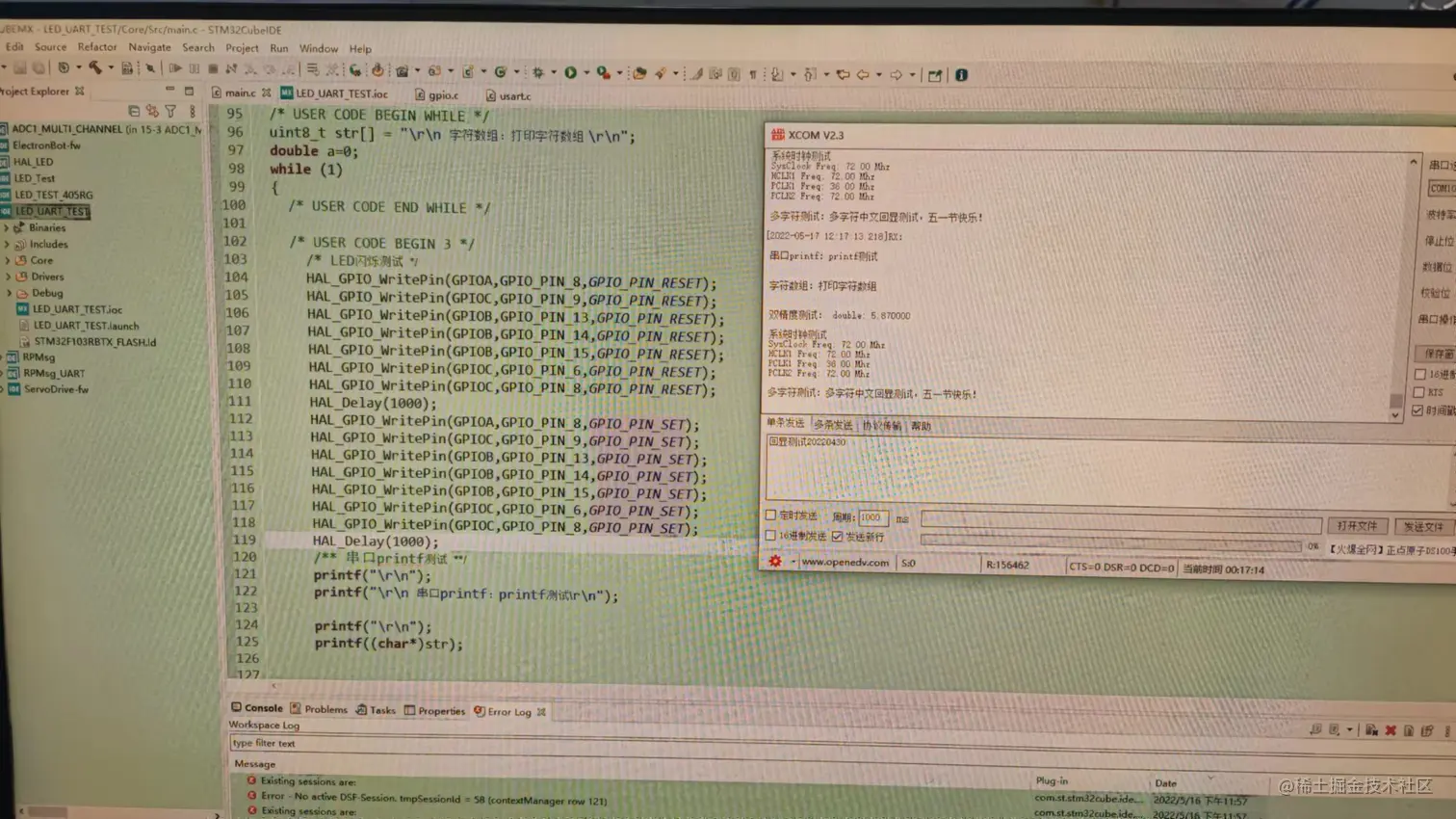Image resolution: width=1456 pixels, height=819 pixels.
Task: Toggle the RTS checkbox in XCOM
Action: click(1418, 392)
